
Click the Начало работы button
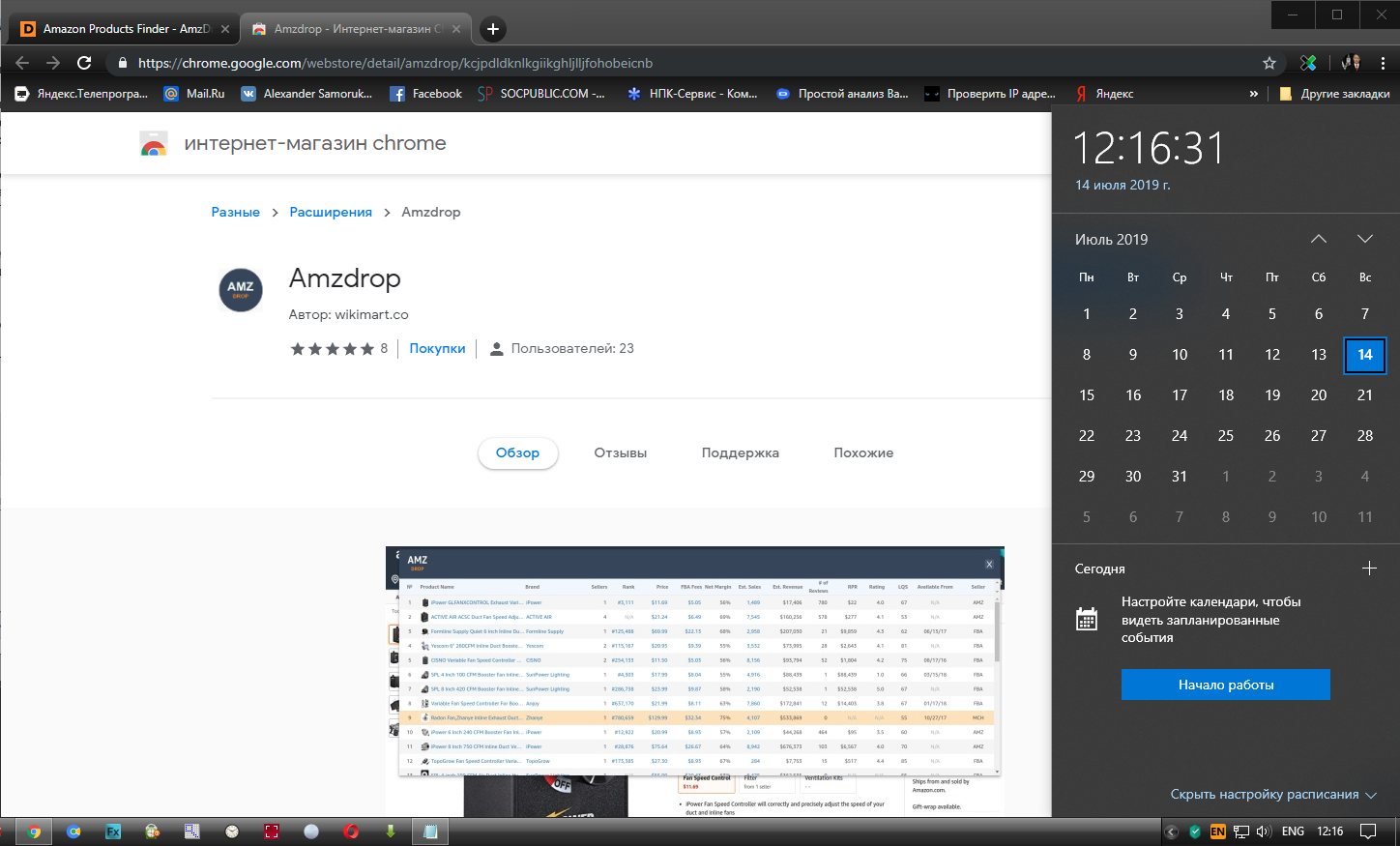pos(1226,685)
